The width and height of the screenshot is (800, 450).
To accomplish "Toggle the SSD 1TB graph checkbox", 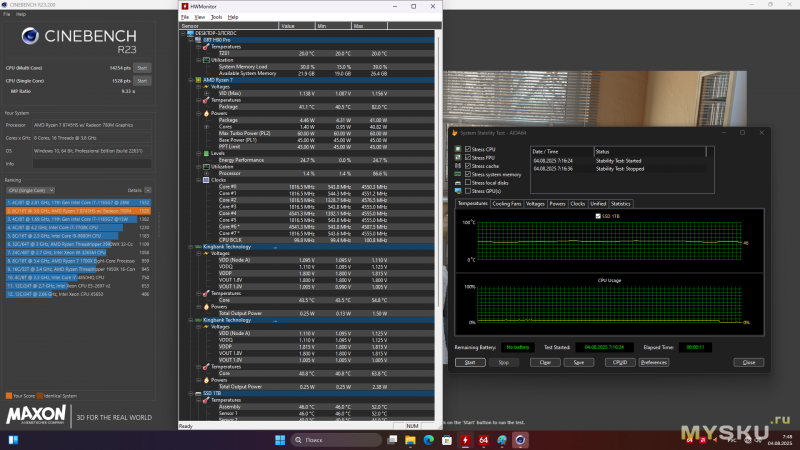I will tap(598, 216).
